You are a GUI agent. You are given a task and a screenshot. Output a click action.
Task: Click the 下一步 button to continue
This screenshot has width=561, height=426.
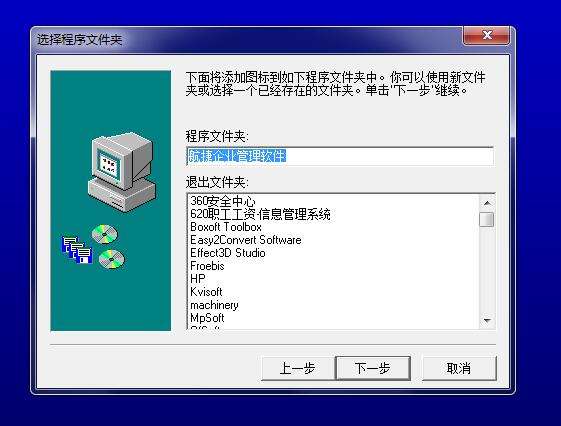(373, 368)
